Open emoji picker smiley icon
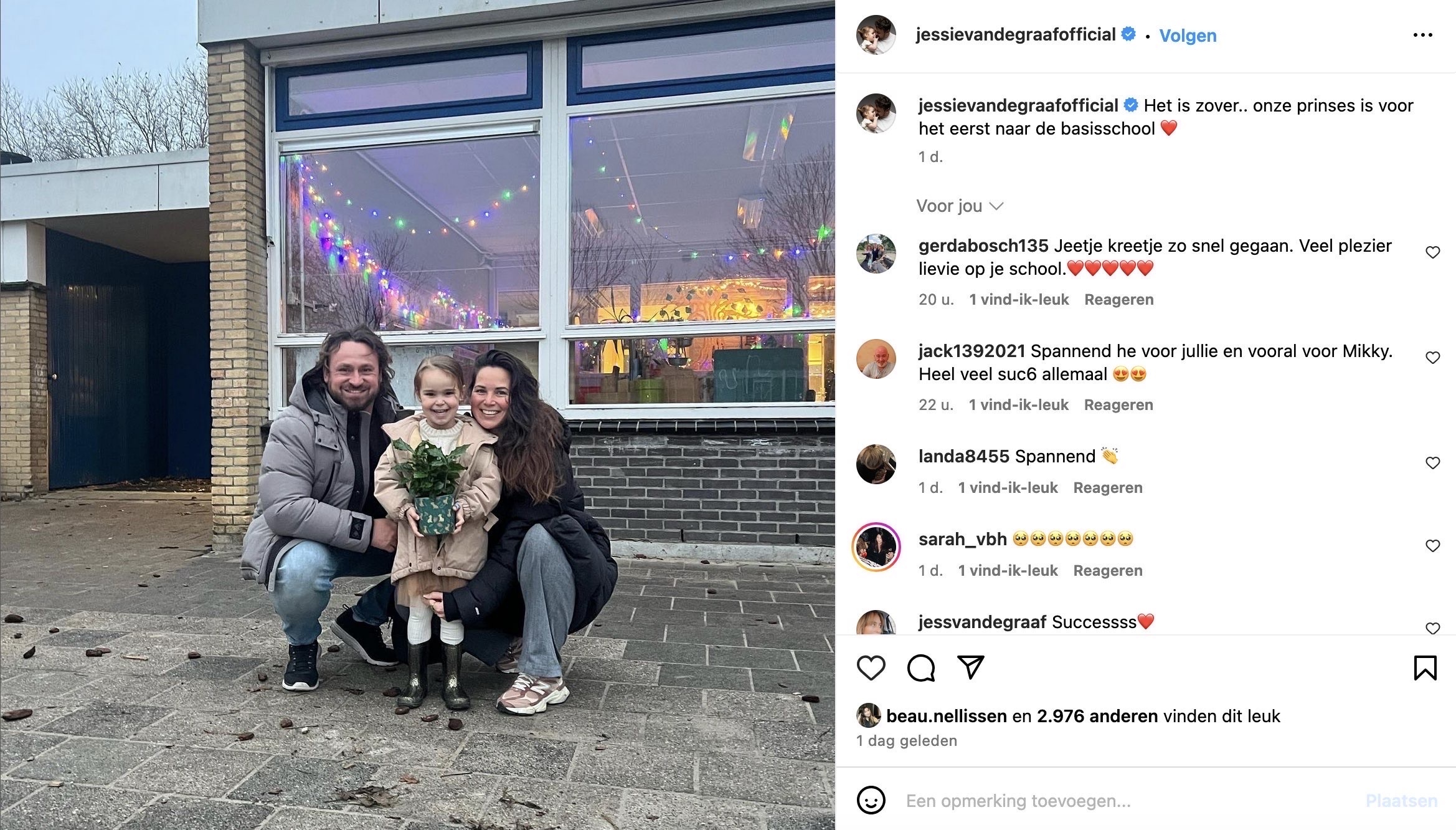Screen dimensions: 1456x830 pyautogui.click(x=871, y=800)
